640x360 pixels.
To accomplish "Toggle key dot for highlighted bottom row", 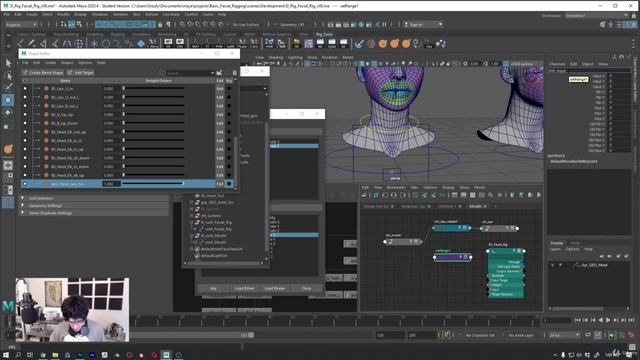I will 229,184.
